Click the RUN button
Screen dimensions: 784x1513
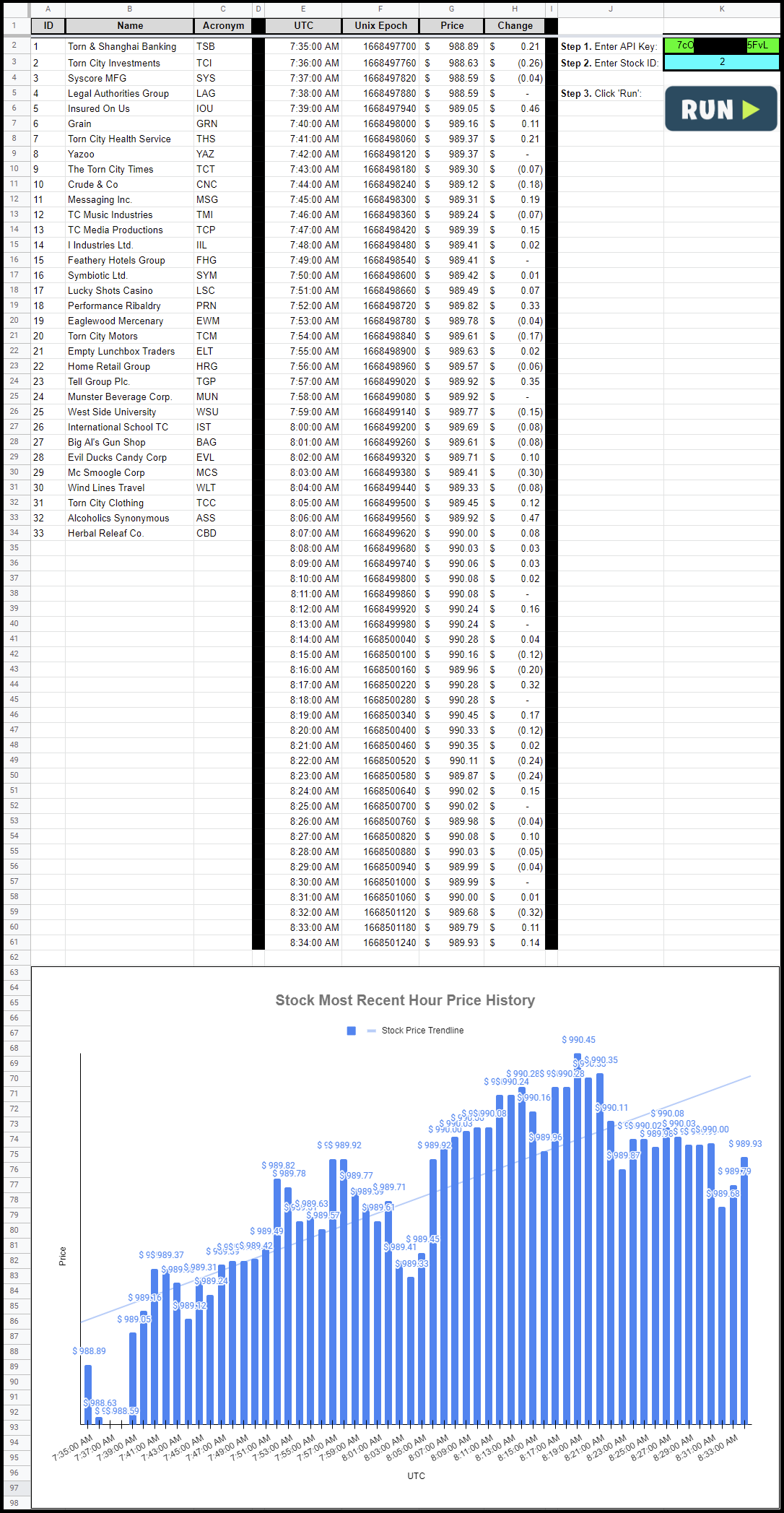click(720, 109)
